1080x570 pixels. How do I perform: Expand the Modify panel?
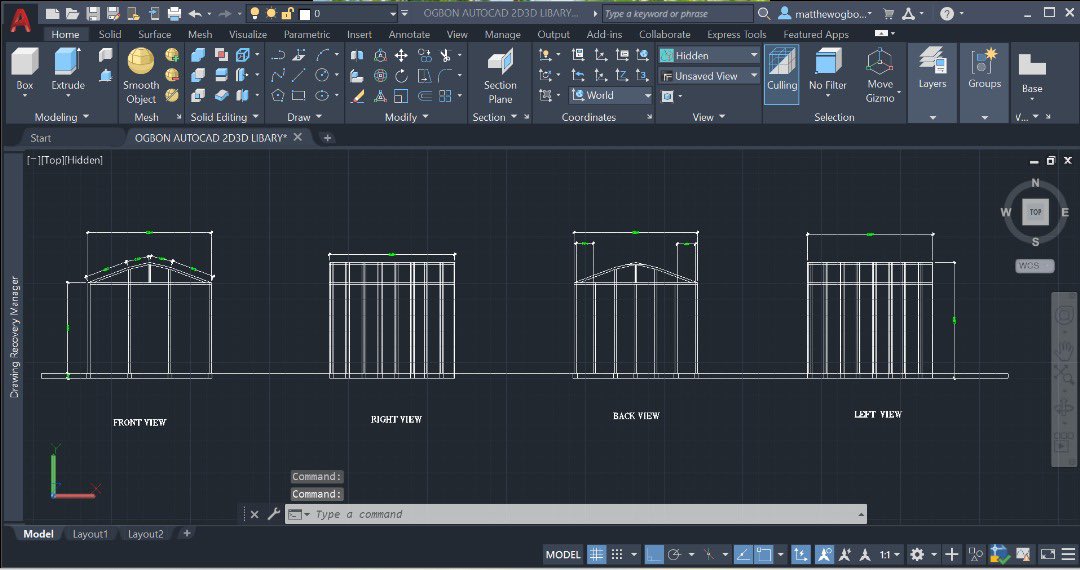pos(406,117)
